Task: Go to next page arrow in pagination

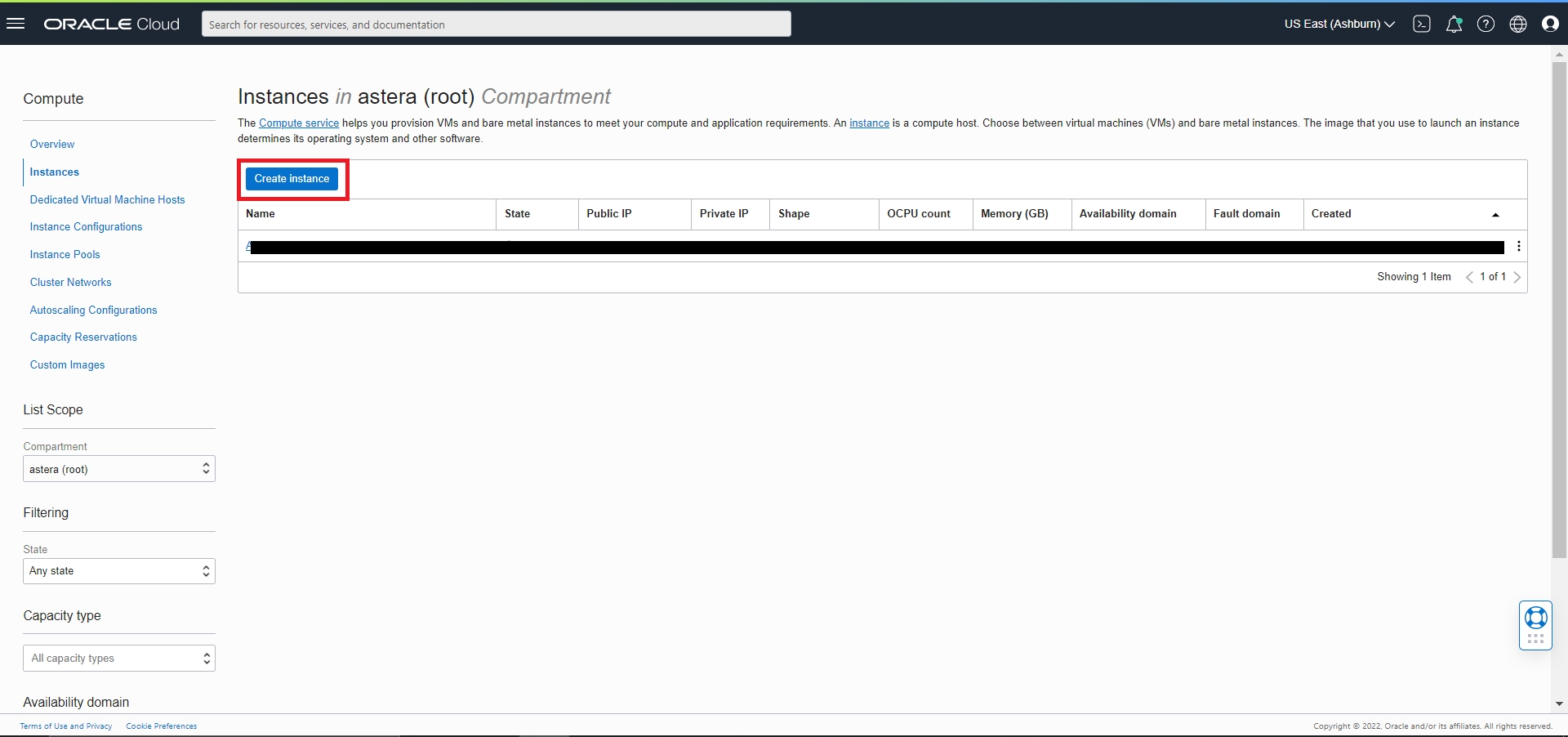Action: click(1517, 277)
